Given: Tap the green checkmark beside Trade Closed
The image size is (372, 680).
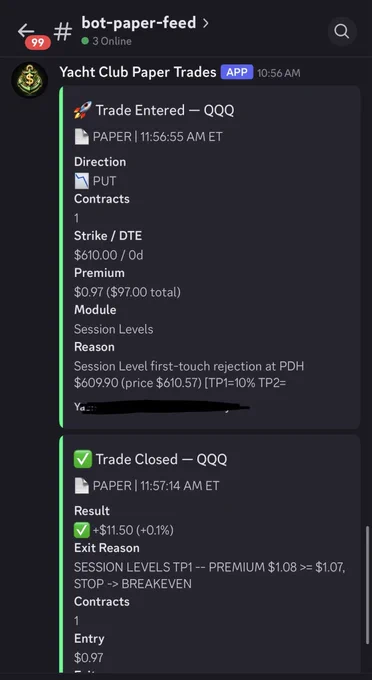Looking at the screenshot, I should pyautogui.click(x=82, y=459).
